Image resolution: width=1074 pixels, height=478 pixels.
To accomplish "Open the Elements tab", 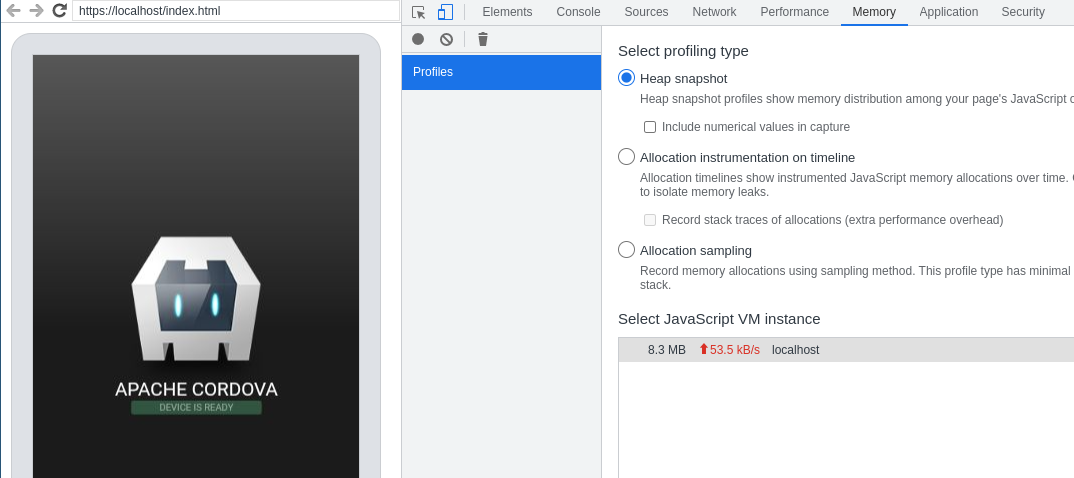I will [x=507, y=12].
